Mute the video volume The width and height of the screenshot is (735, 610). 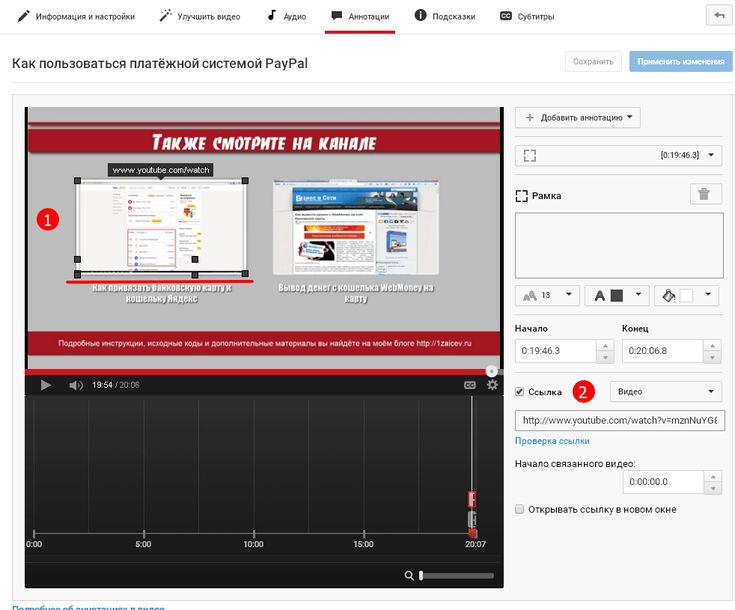(x=75, y=385)
